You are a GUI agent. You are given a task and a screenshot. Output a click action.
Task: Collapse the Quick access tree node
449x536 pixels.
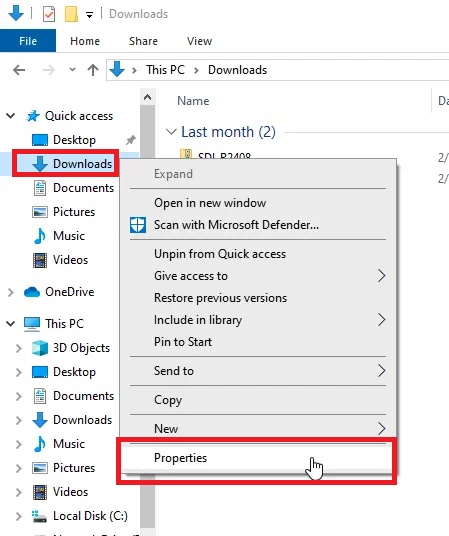click(x=11, y=116)
